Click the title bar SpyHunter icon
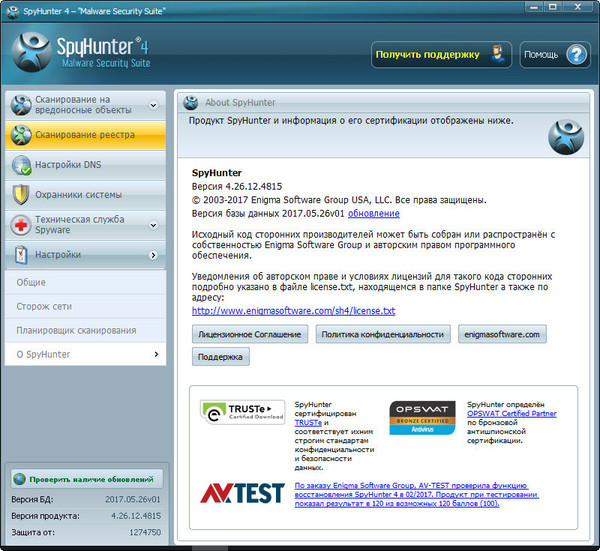Image resolution: width=600 pixels, height=551 pixels. pyautogui.click(x=13, y=11)
